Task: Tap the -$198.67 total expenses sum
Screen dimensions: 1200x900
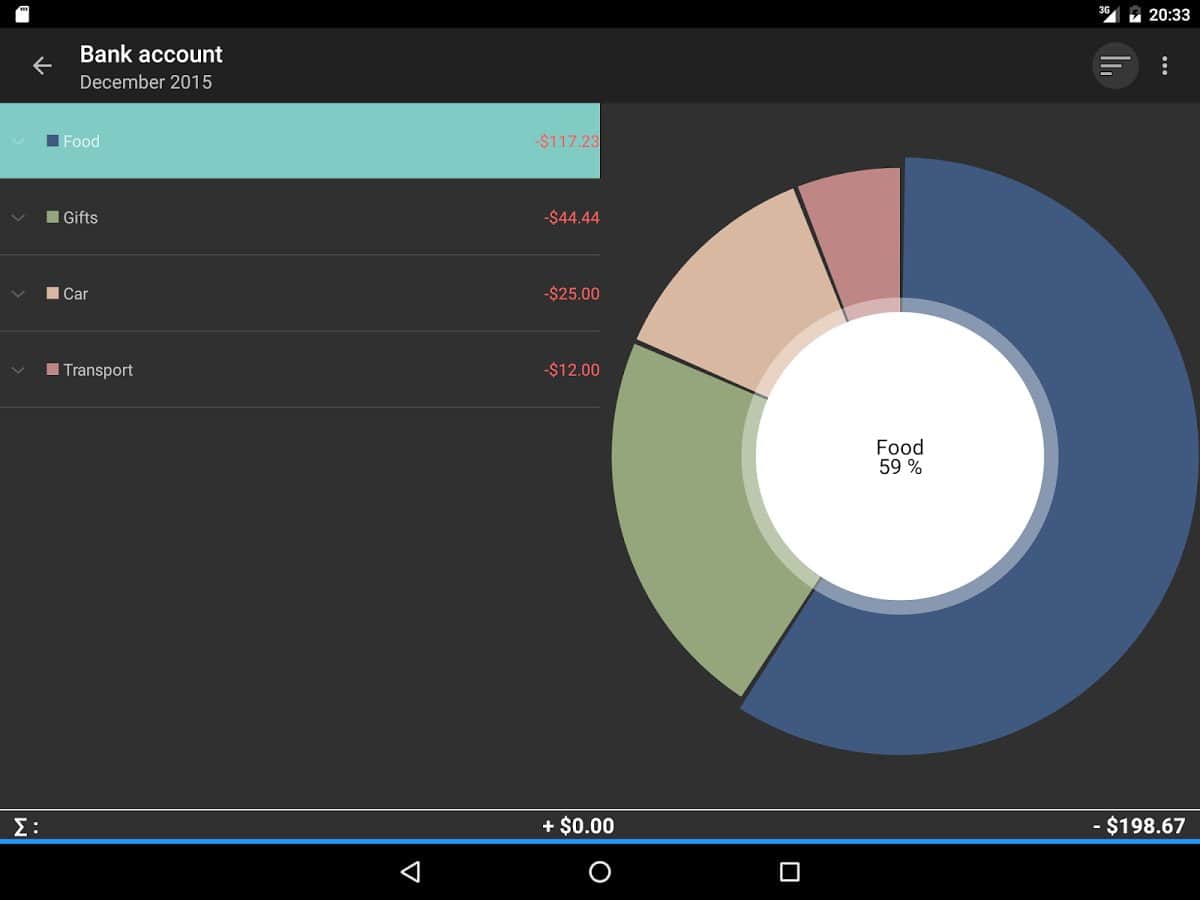Action: 1138,826
